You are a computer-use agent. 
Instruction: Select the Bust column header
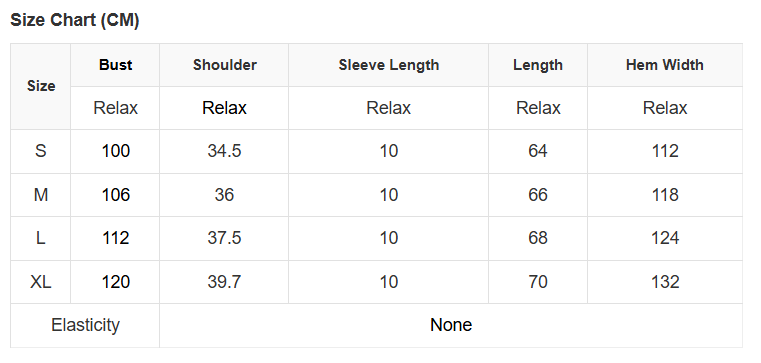pyautogui.click(x=116, y=65)
